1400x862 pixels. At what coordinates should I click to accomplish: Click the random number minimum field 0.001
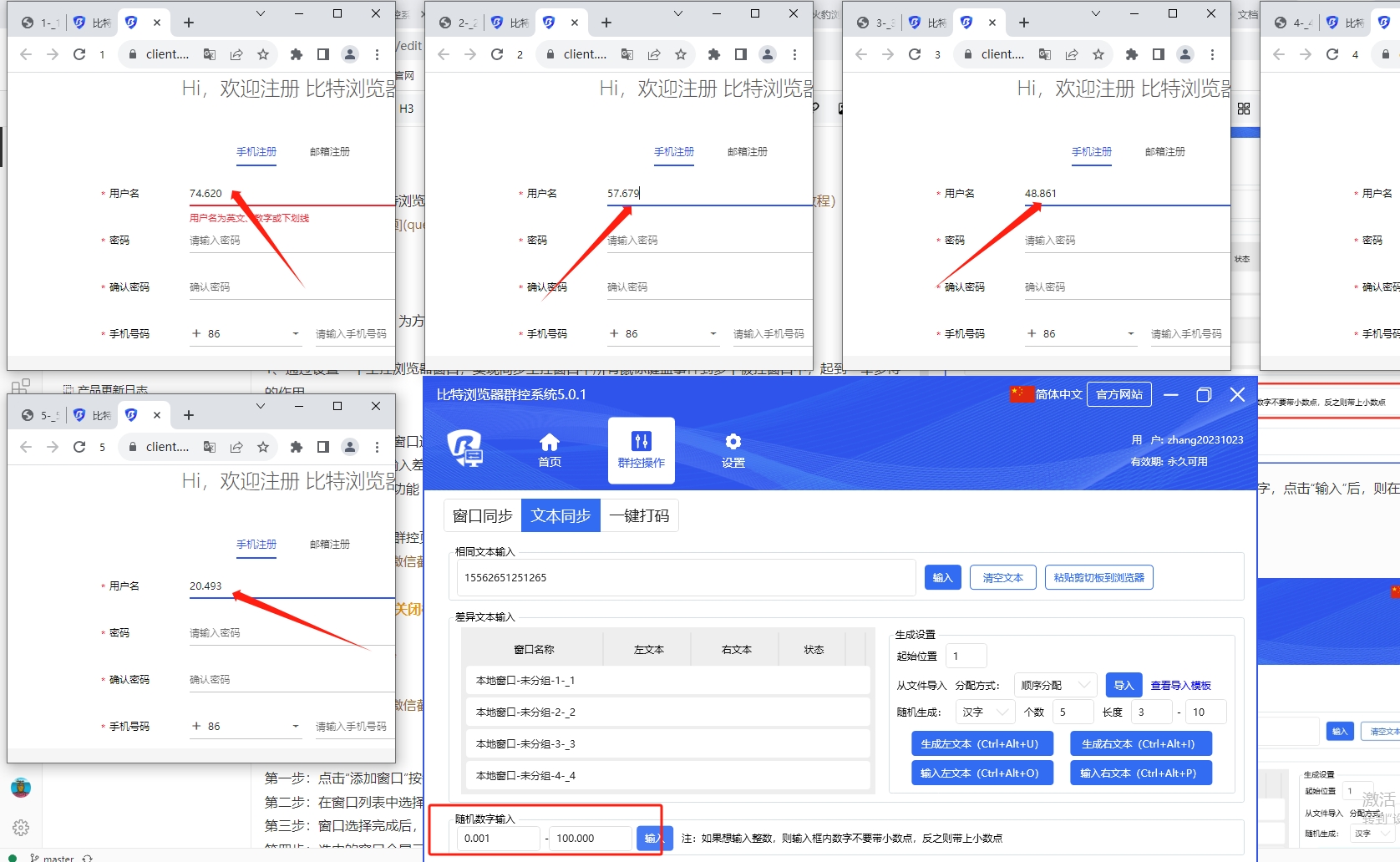coord(499,838)
